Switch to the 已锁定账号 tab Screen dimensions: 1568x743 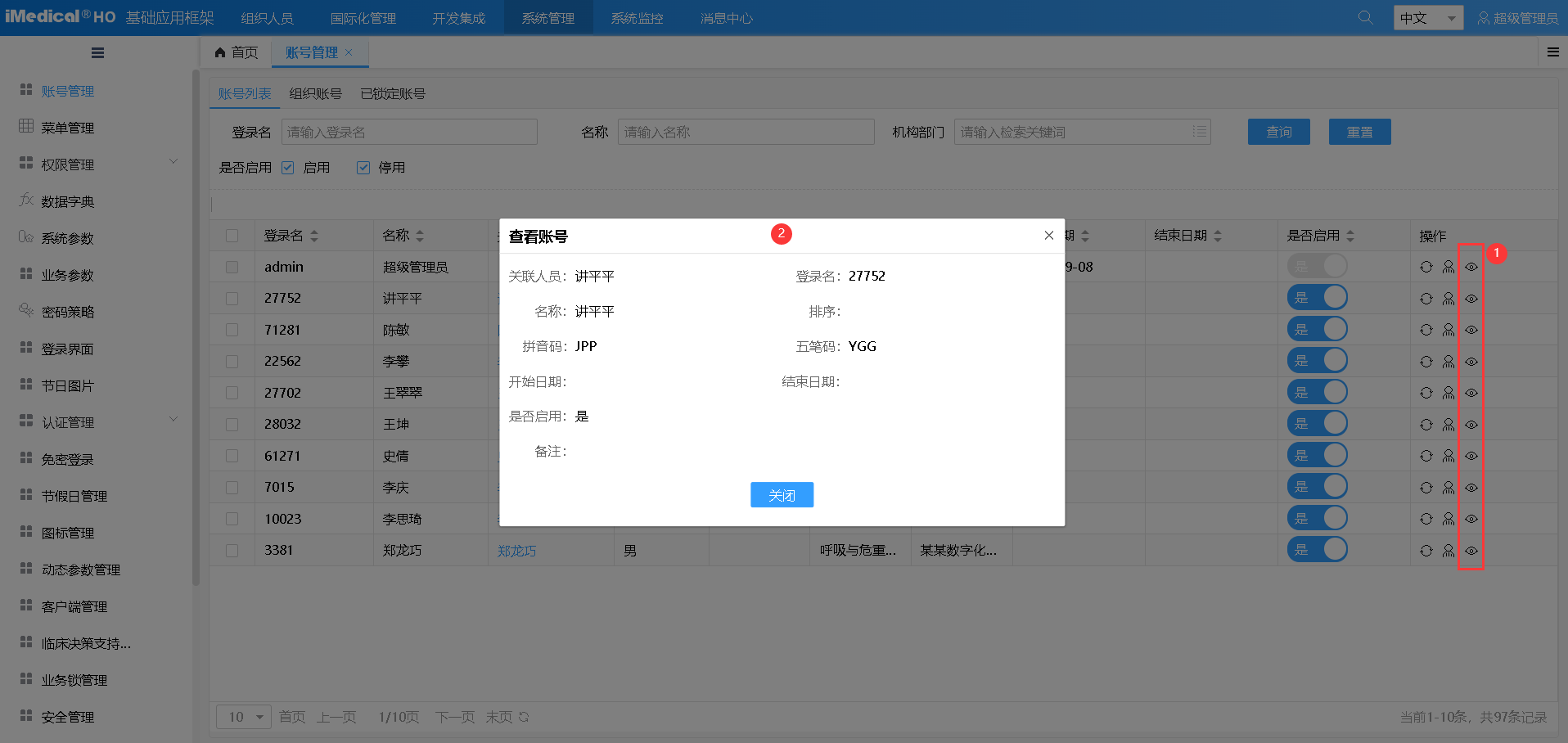point(391,93)
